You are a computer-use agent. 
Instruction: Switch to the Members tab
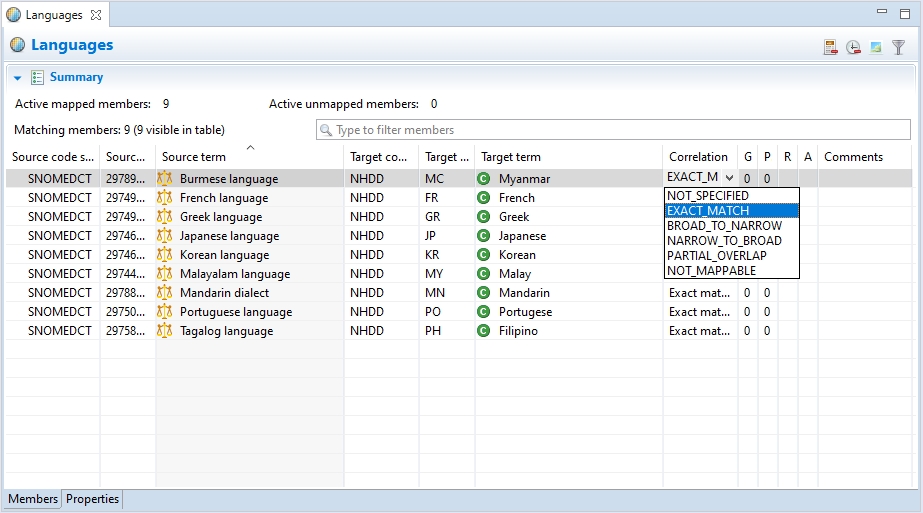coord(33,499)
